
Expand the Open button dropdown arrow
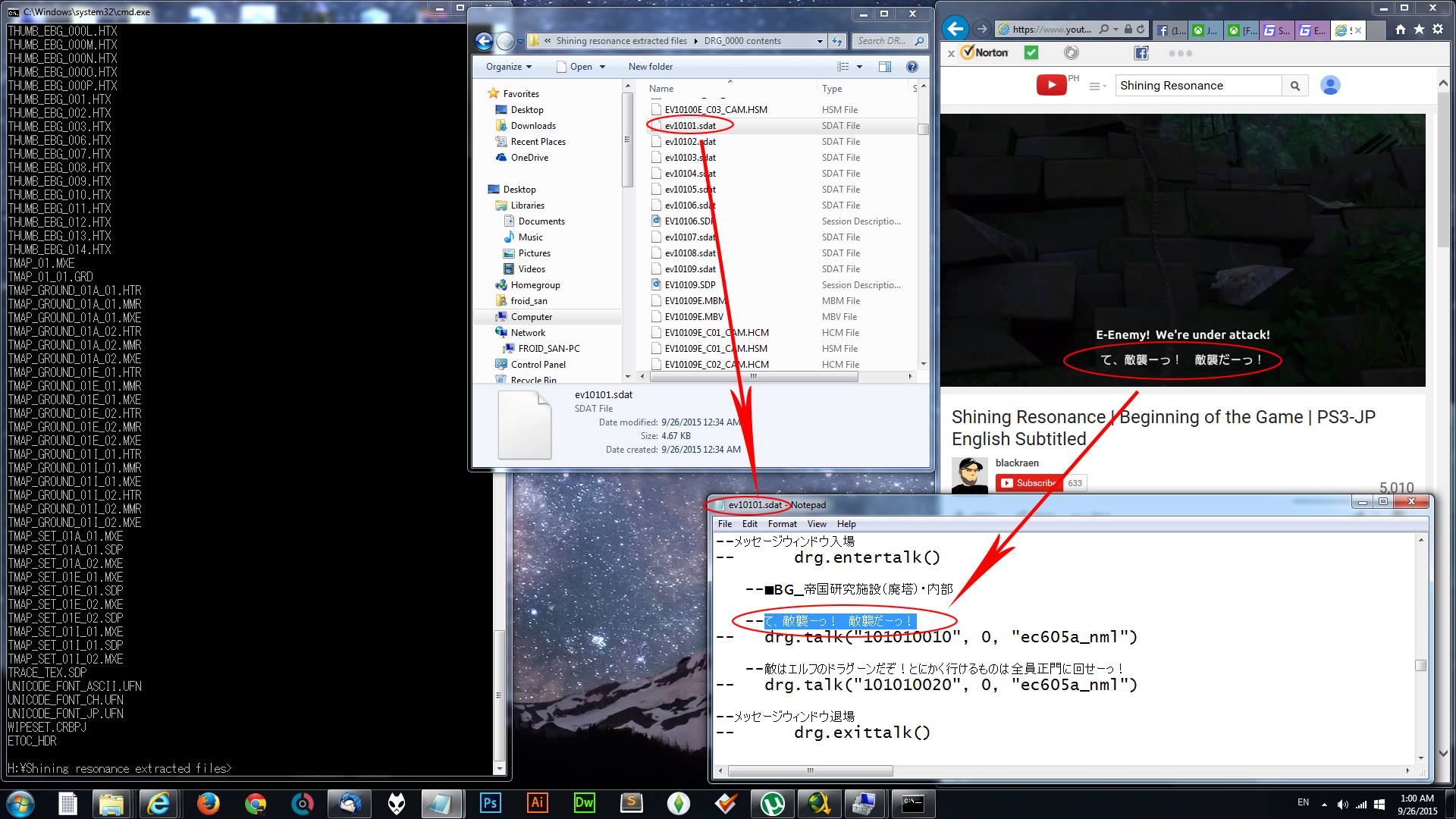click(602, 67)
